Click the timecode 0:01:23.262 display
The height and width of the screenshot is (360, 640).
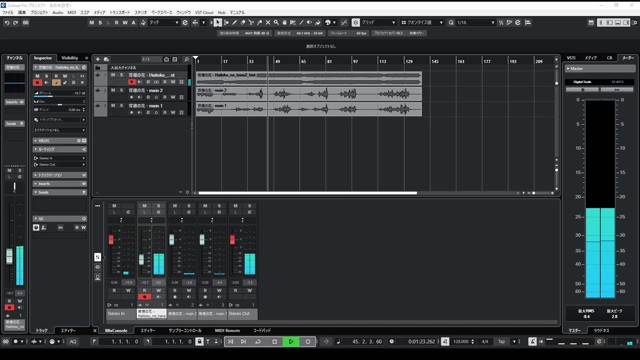(421, 342)
